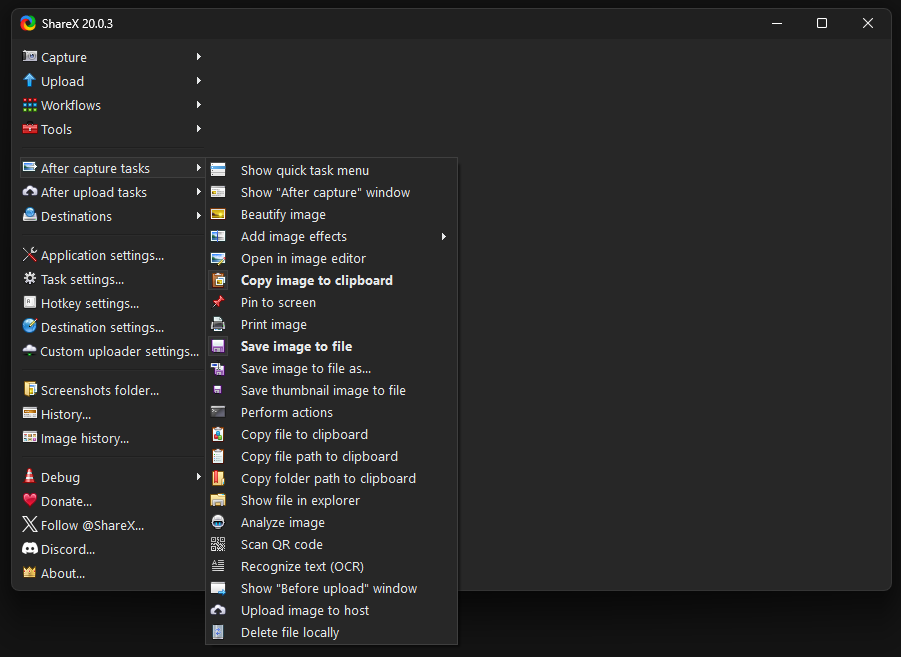Expand the Add image effects submenu arrow
Viewport: 901px width, 657px height.
(443, 236)
